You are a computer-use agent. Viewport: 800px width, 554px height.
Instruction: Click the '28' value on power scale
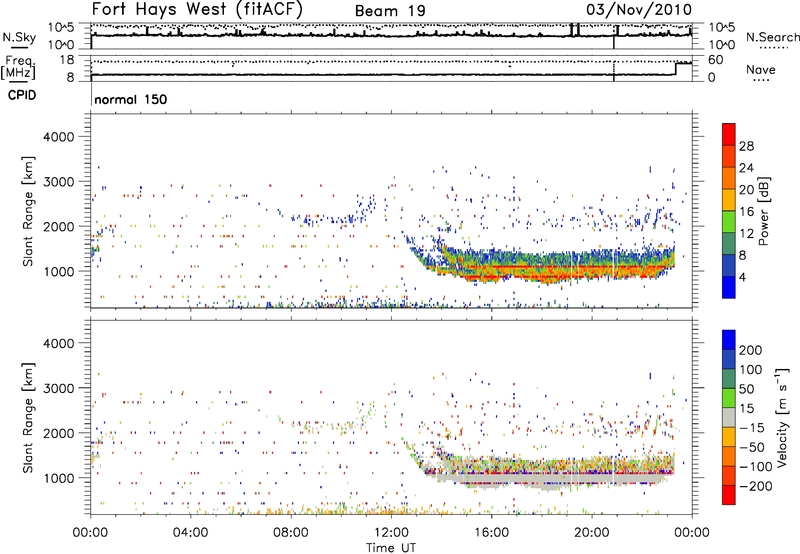[746, 146]
